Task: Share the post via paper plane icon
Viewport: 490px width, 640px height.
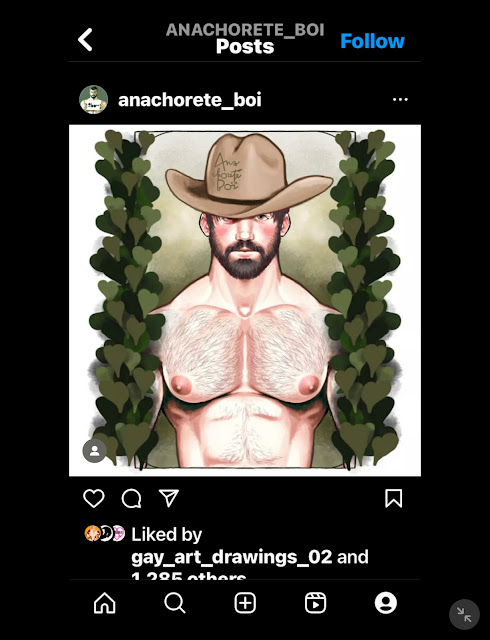Action: tap(169, 498)
